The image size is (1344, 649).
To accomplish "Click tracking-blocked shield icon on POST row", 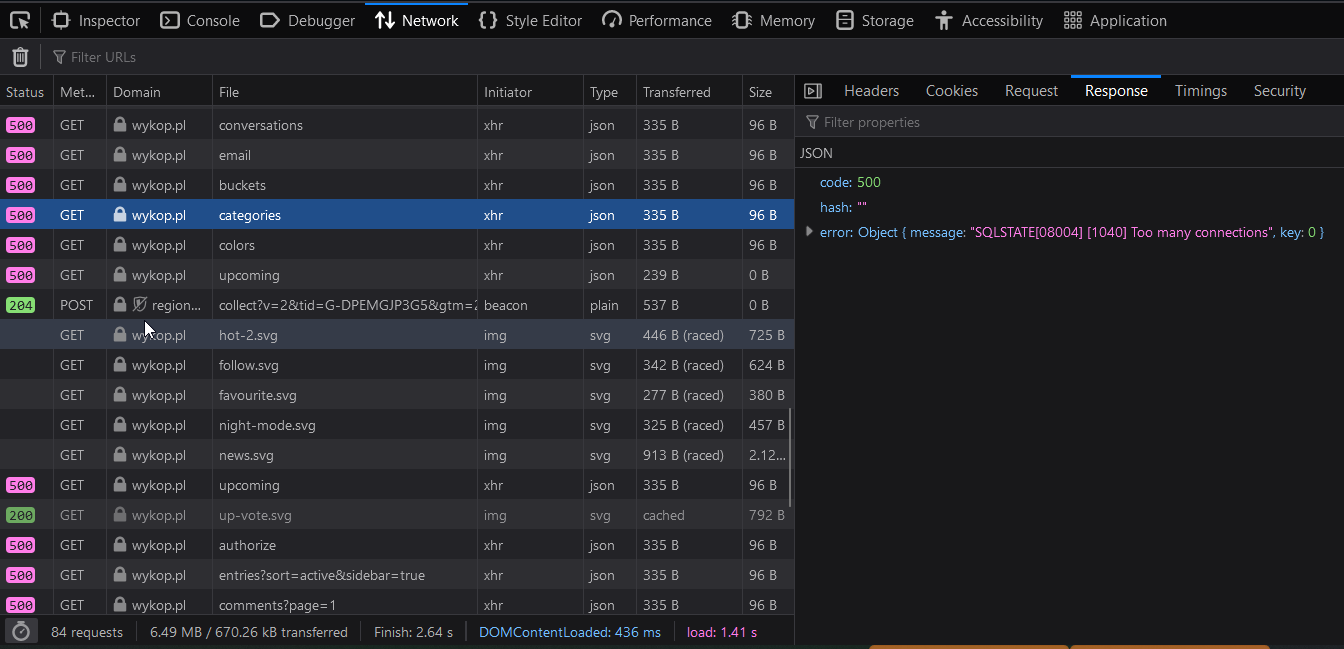I will click(140, 305).
